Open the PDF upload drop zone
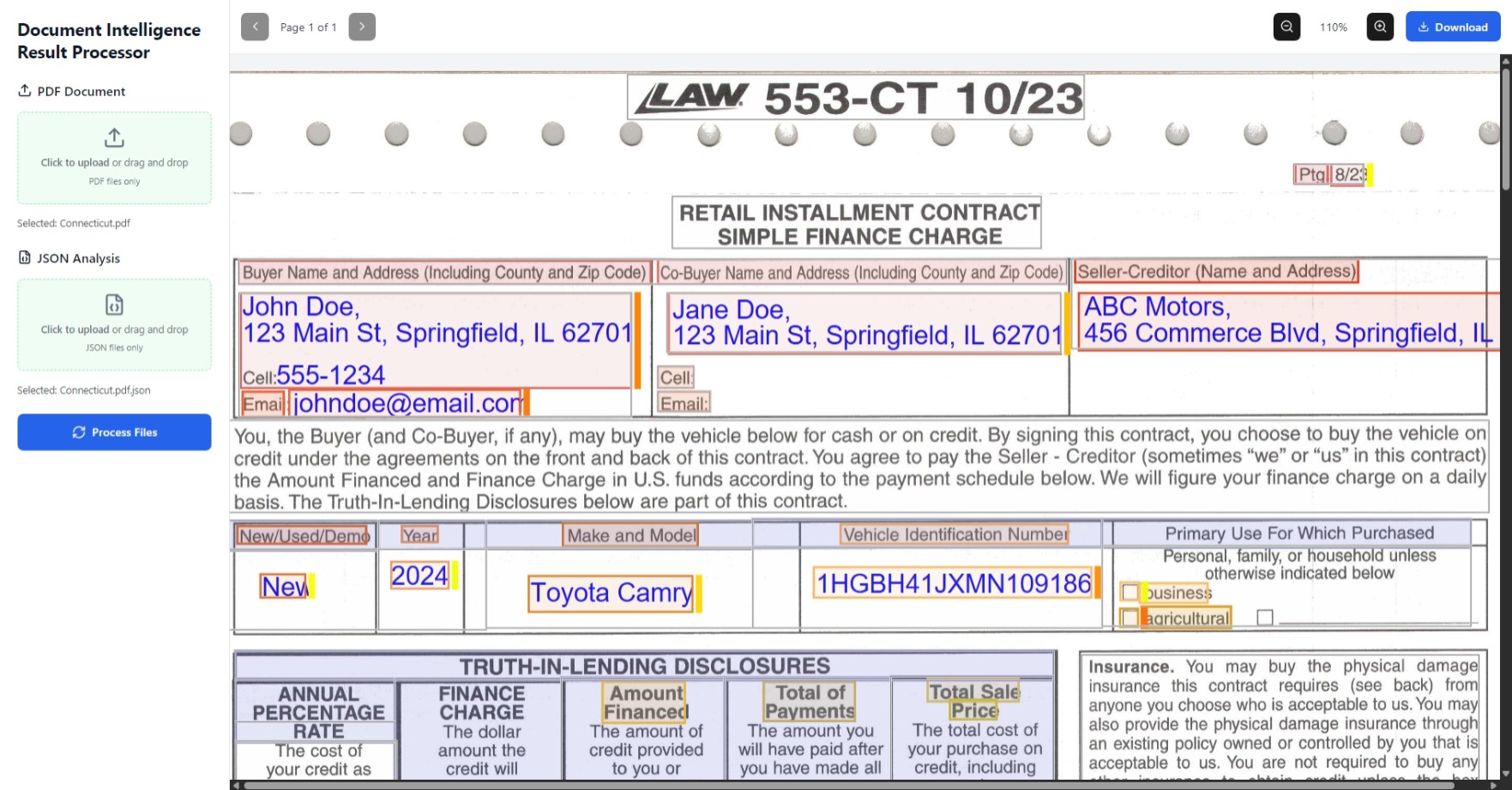The image size is (1512, 790). pyautogui.click(x=114, y=158)
